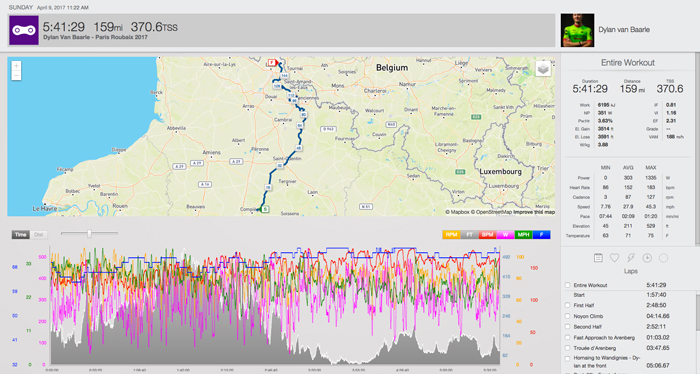Zoom in on the map
The width and height of the screenshot is (700, 374).
click(16, 66)
